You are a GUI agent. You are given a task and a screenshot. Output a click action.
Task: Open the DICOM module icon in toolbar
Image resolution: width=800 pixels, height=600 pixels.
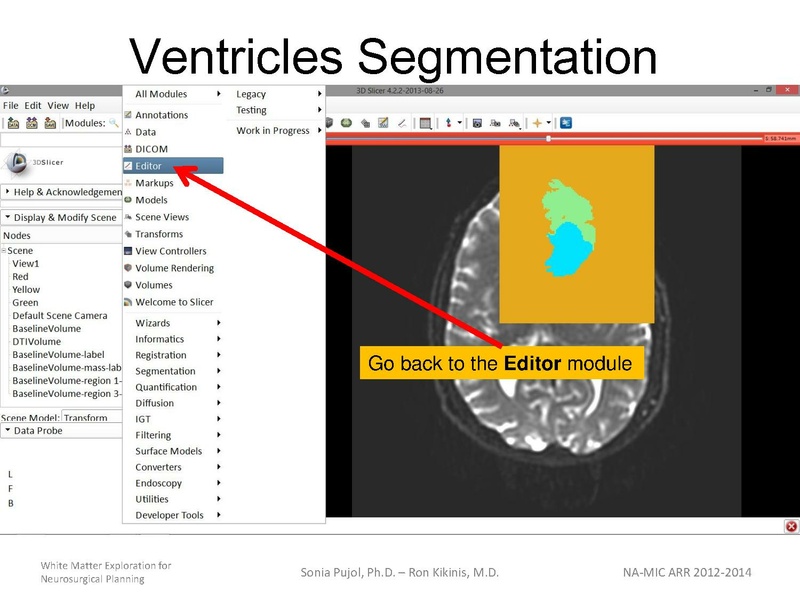(x=31, y=122)
